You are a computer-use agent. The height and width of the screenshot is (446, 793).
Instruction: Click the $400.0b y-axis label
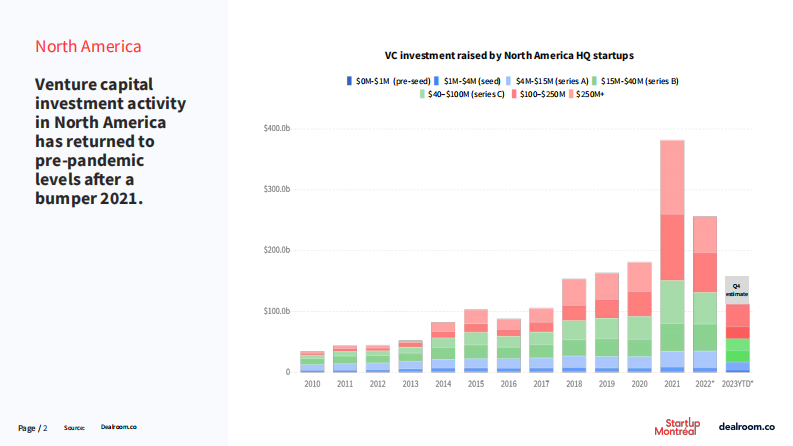277,129
